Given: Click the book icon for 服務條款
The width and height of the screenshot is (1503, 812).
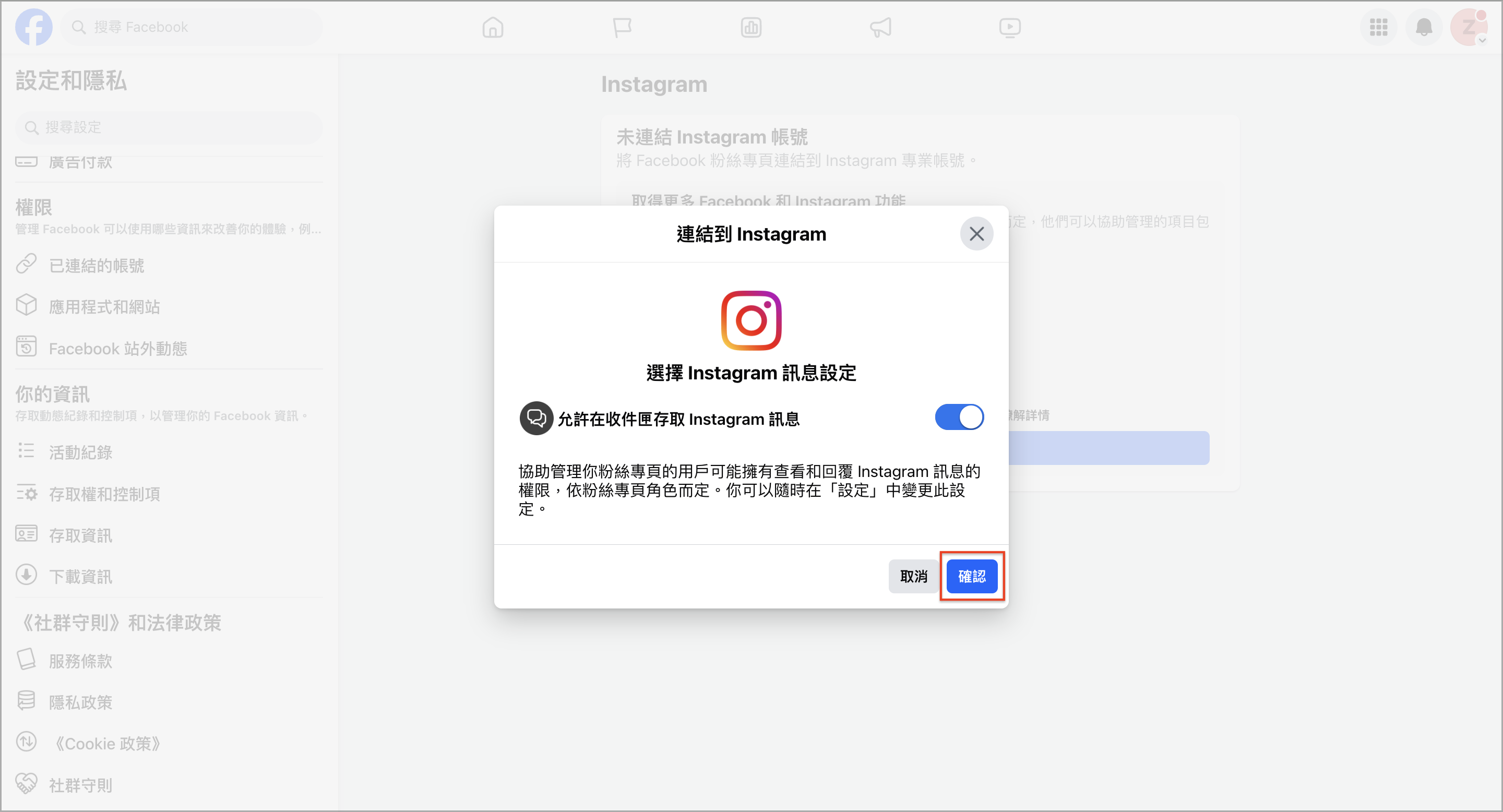Looking at the screenshot, I should tap(26, 659).
